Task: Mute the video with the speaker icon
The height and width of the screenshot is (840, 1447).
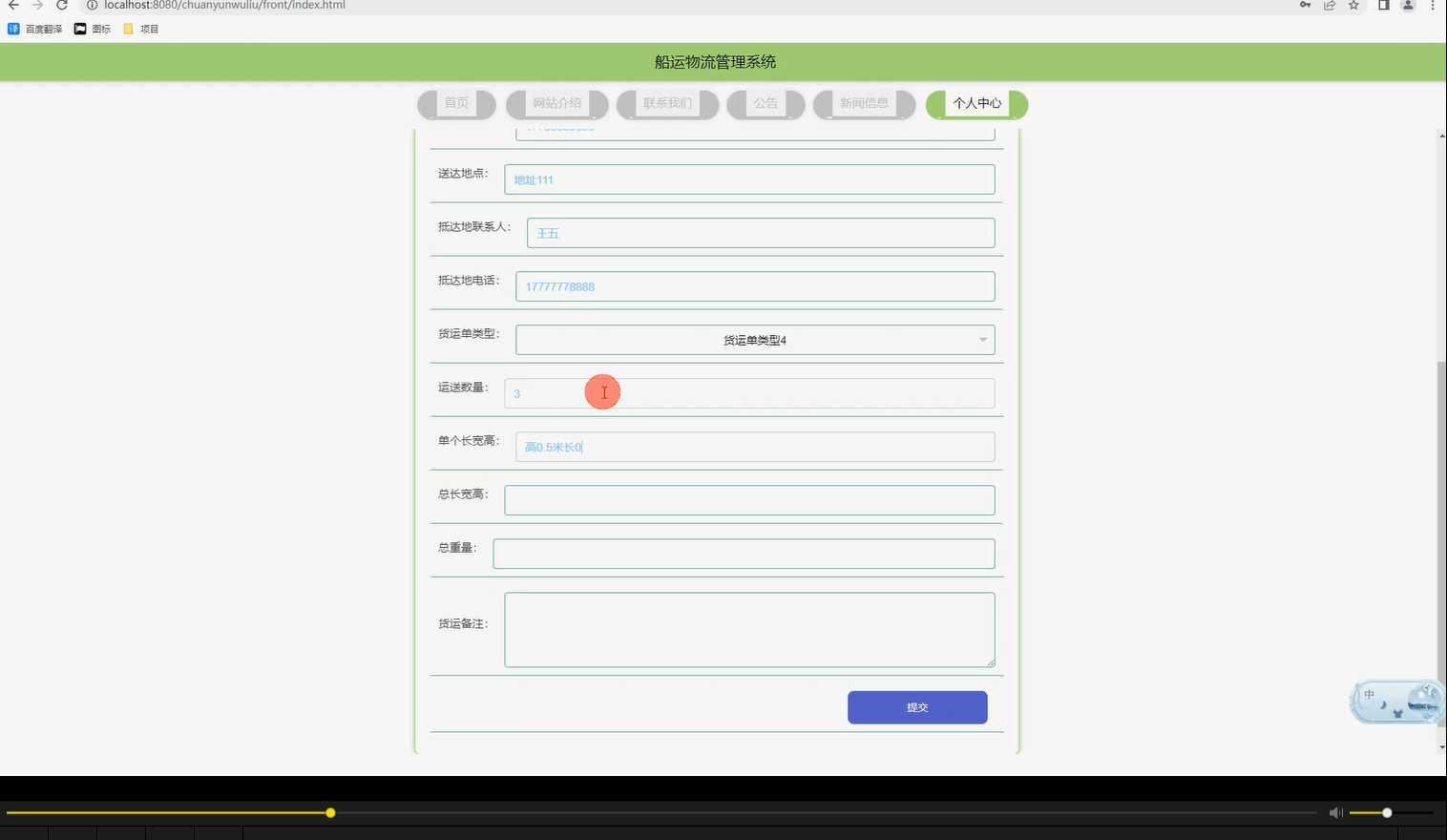Action: (x=1335, y=812)
